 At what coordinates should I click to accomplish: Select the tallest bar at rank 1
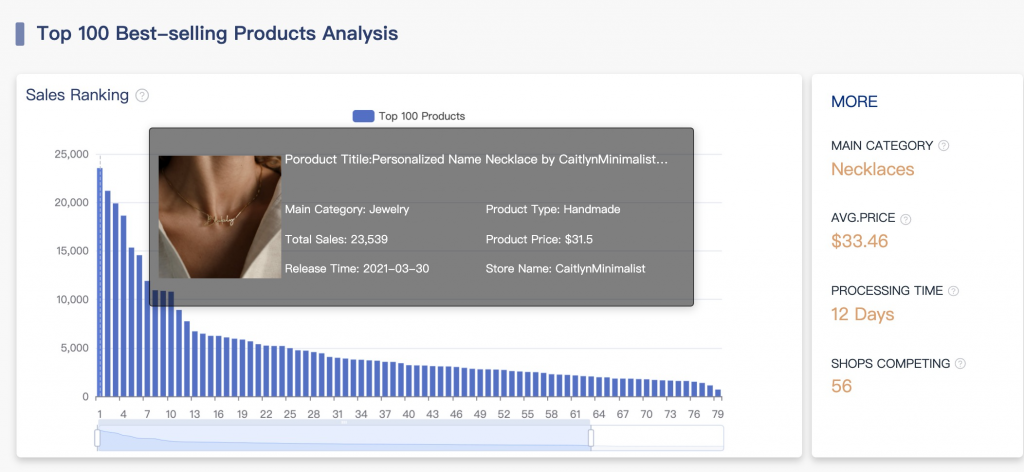click(100, 282)
